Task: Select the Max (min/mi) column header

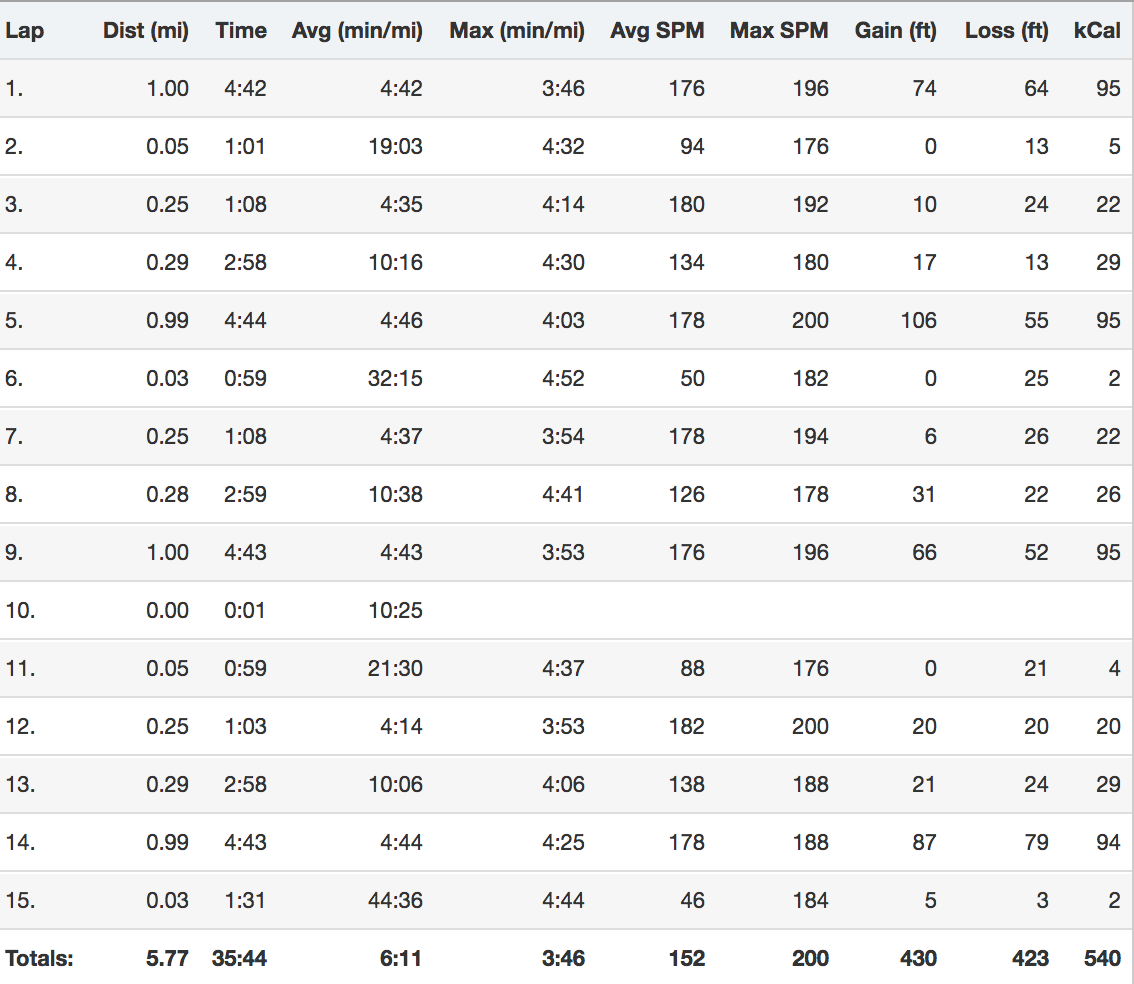Action: (x=517, y=31)
